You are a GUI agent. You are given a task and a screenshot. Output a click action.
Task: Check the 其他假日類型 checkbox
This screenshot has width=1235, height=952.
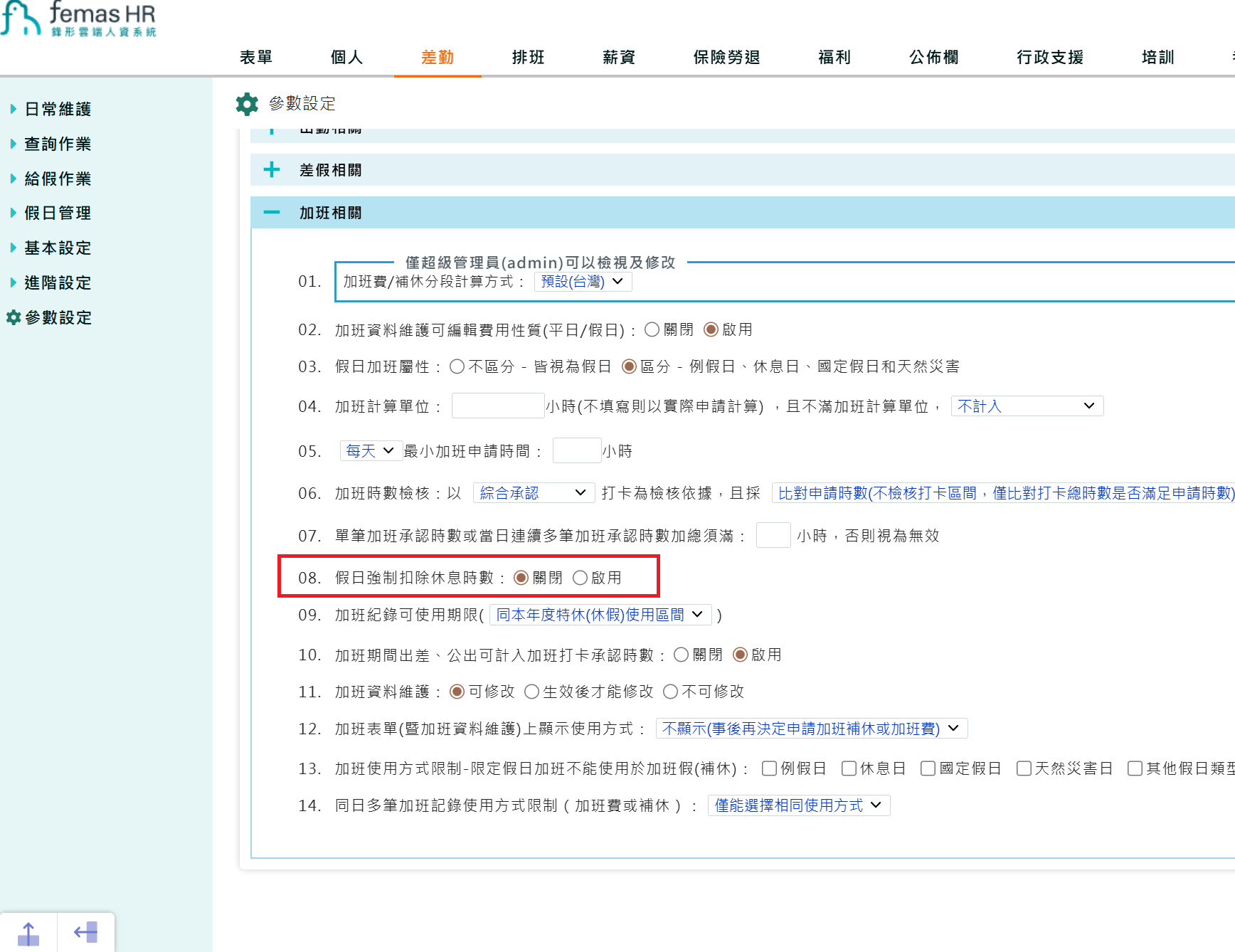[1135, 768]
